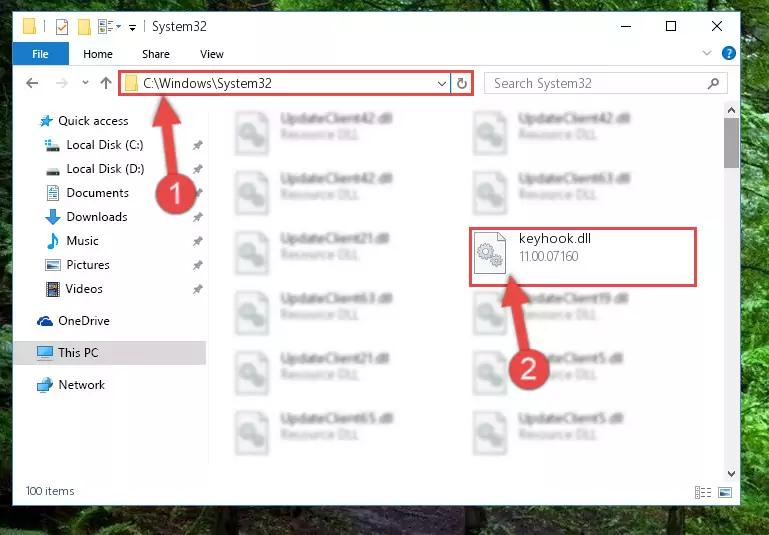Click the magnifier search icon

(714, 83)
